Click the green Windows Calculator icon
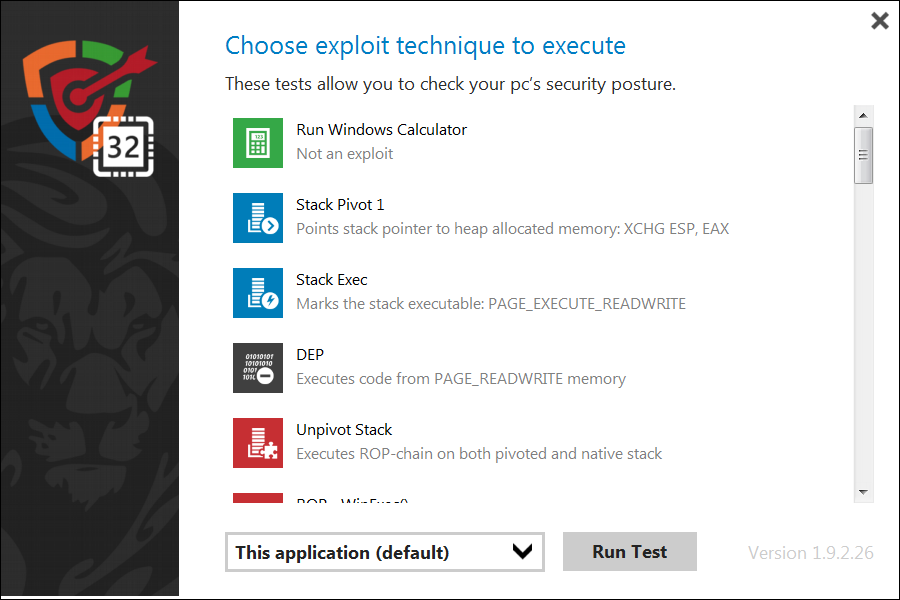Viewport: 900px width, 600px height. point(258,142)
